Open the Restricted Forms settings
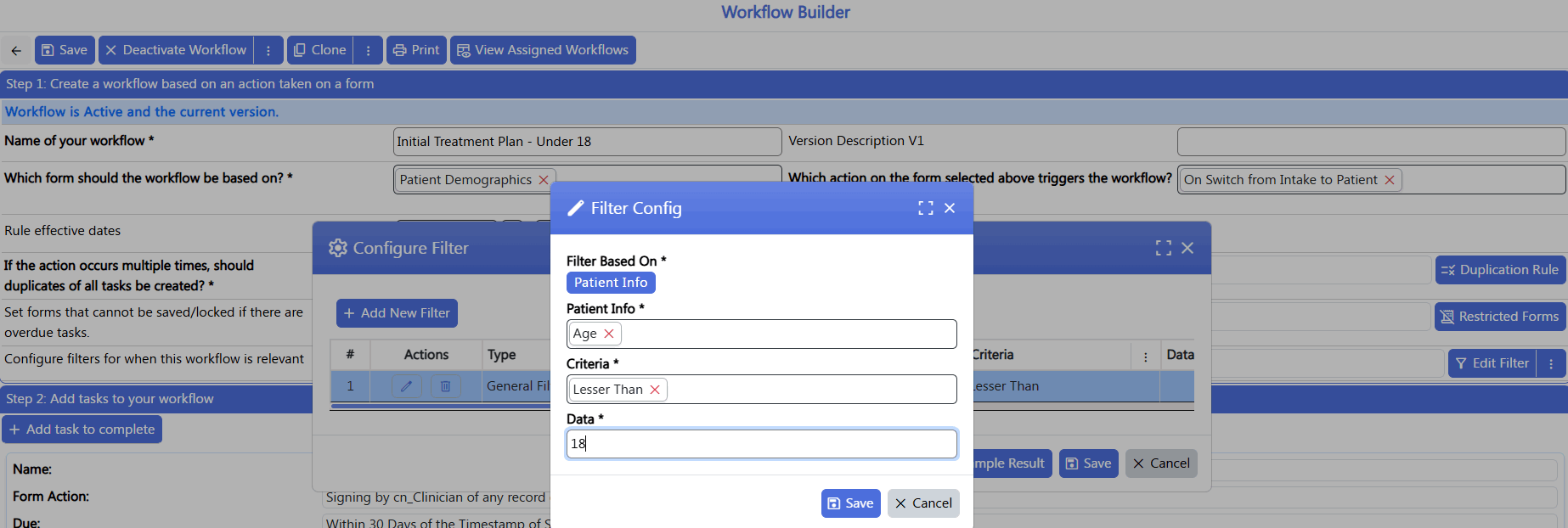 click(x=1500, y=317)
